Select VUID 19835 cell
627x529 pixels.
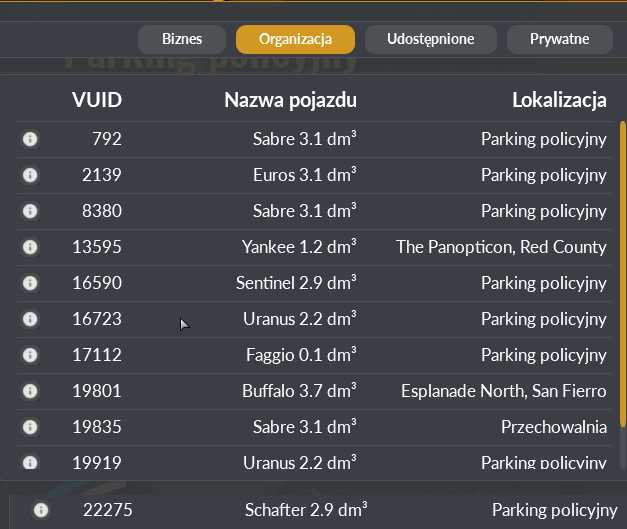pyautogui.click(x=97, y=427)
